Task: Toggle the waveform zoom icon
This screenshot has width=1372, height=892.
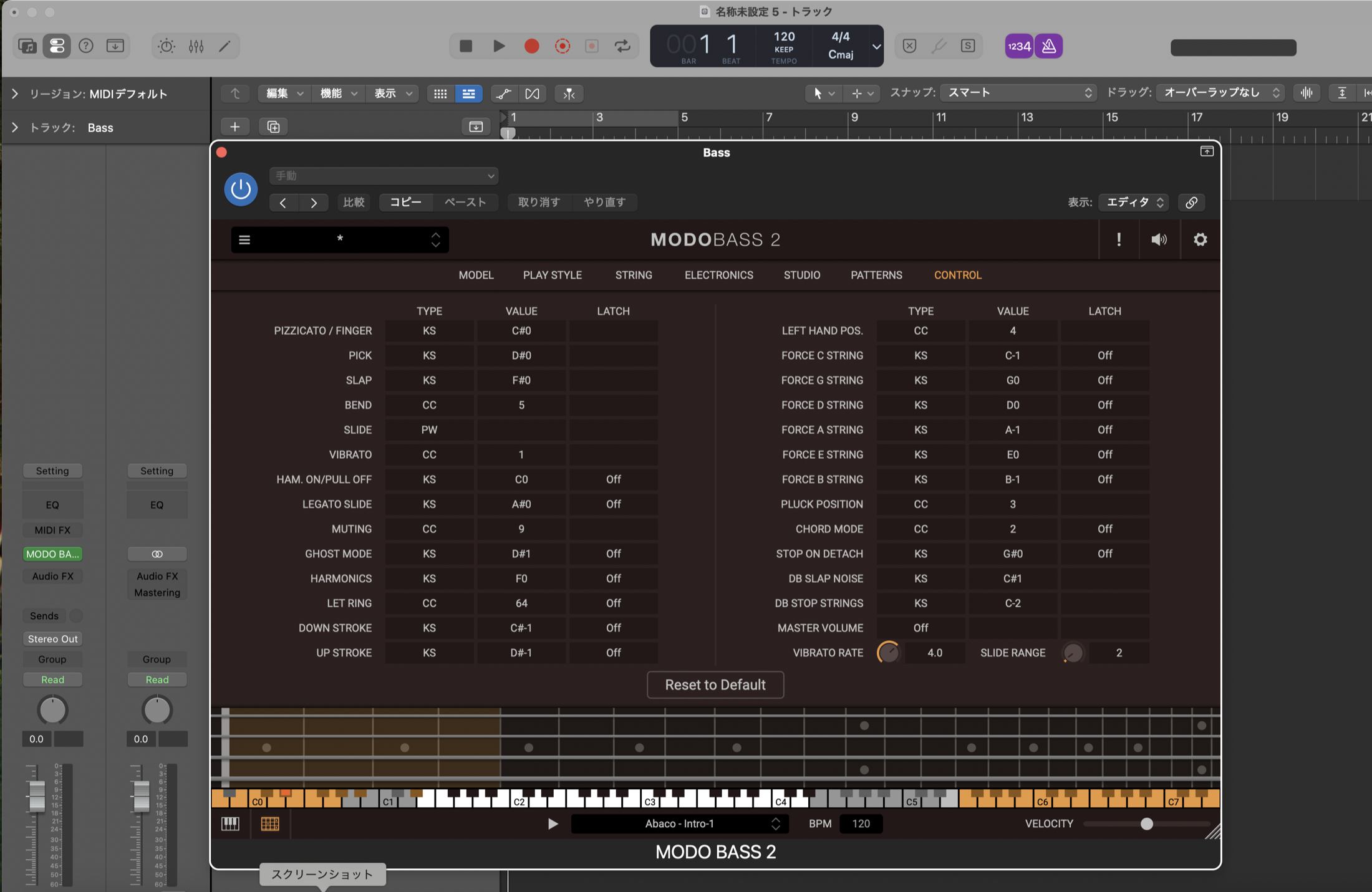Action: pyautogui.click(x=1307, y=93)
